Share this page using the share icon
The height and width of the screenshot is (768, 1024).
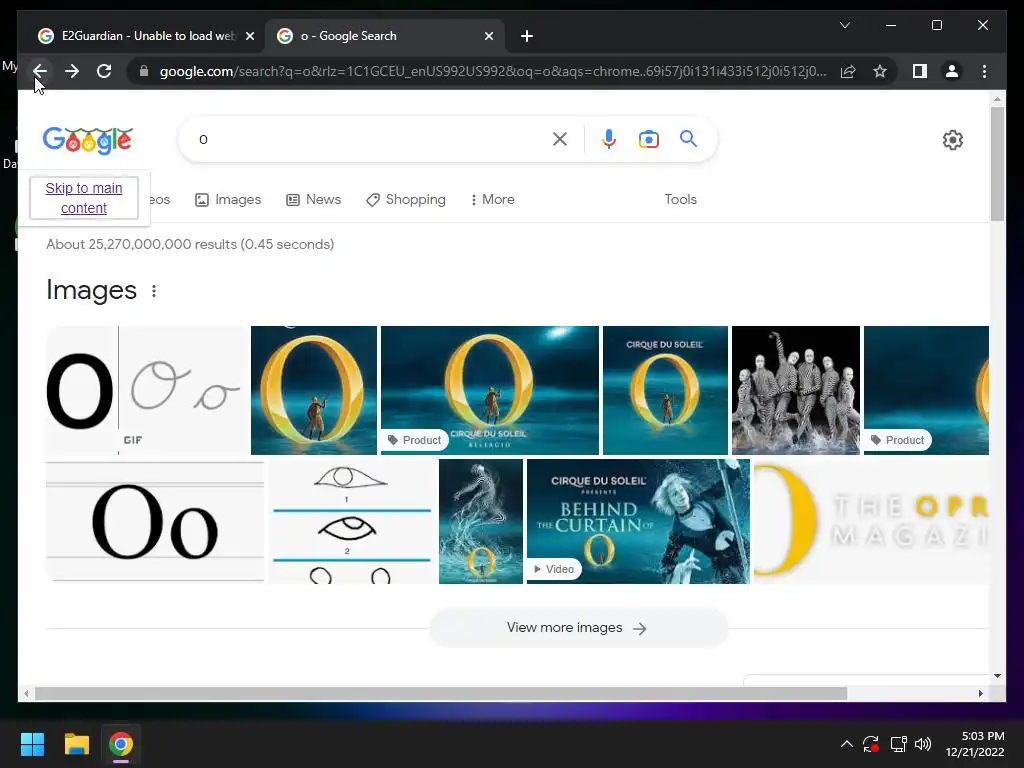coord(848,71)
